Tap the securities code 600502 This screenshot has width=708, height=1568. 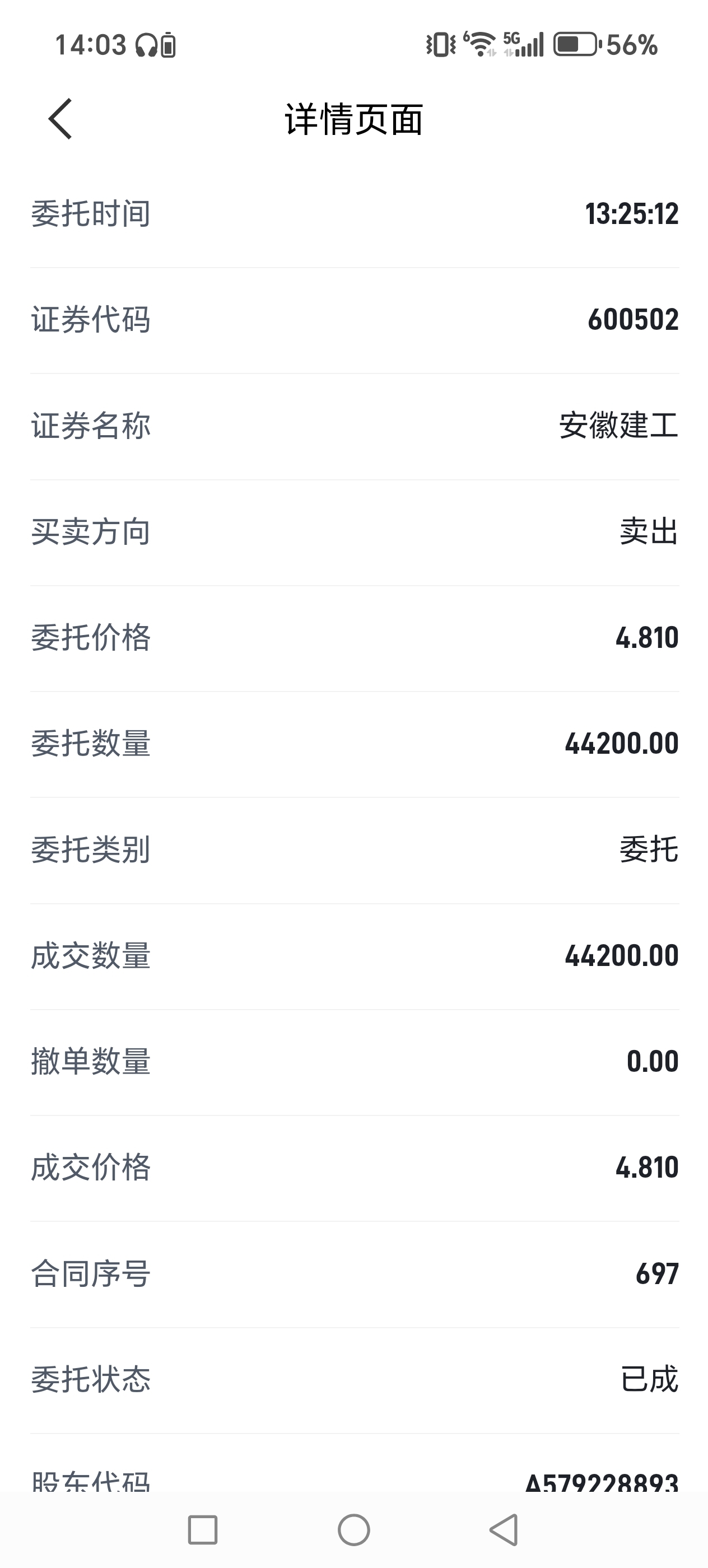633,320
